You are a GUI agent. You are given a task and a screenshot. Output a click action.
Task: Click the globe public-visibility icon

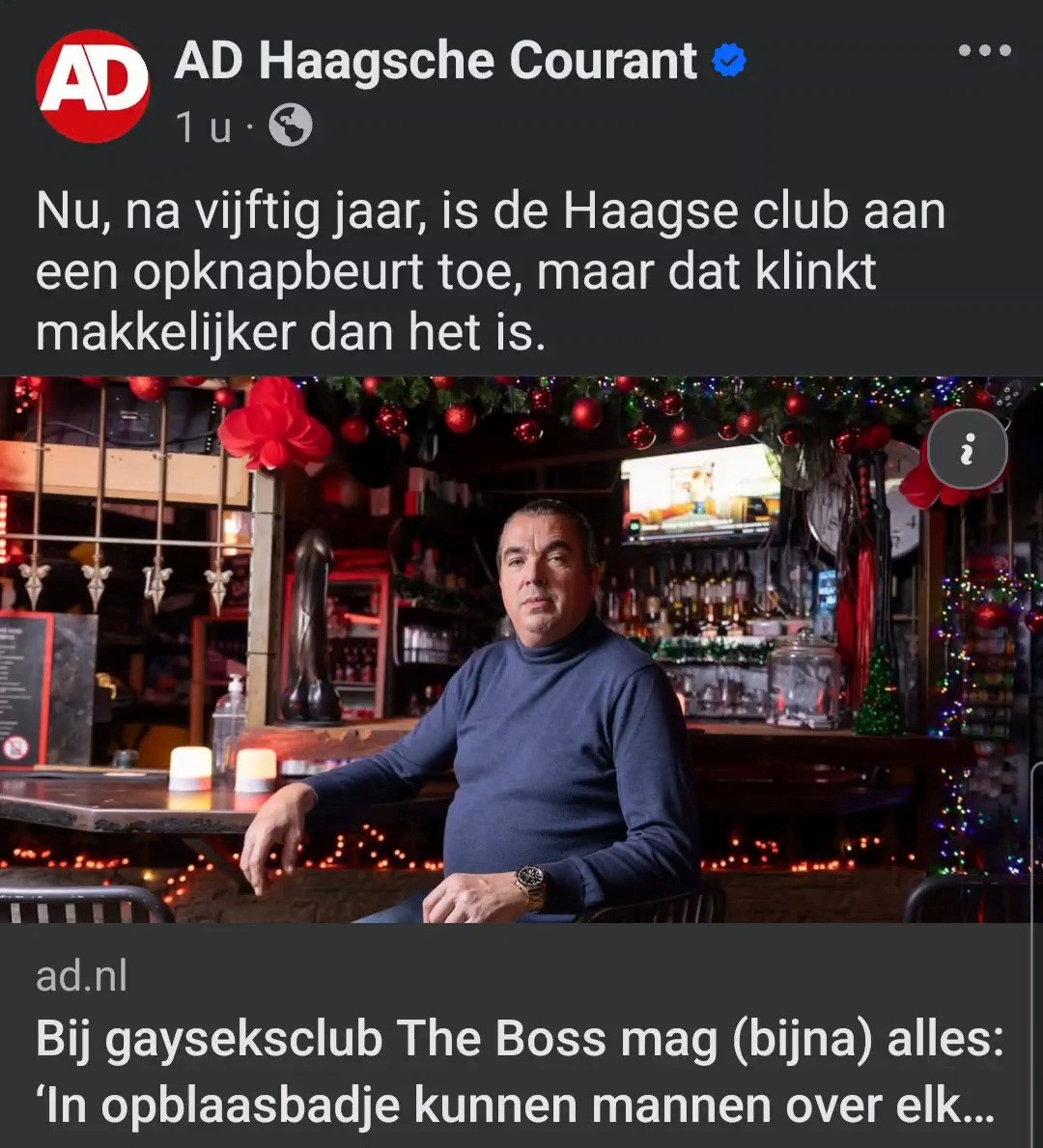[290, 126]
